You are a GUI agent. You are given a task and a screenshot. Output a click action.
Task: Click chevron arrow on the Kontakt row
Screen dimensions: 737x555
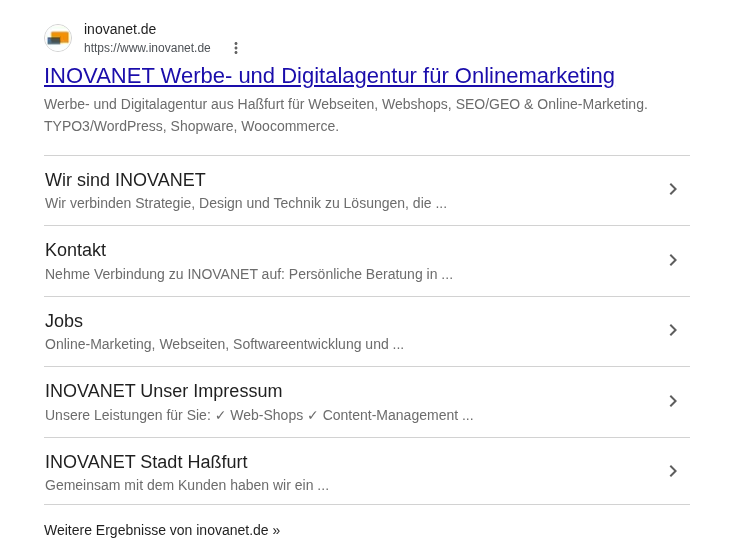(x=673, y=260)
